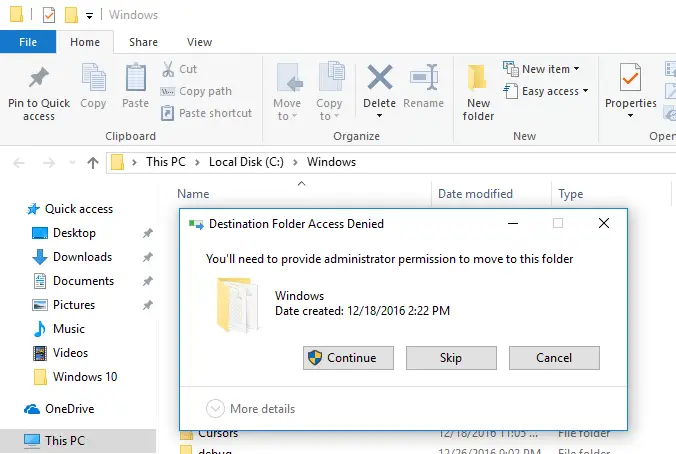The image size is (676, 454).
Task: Click Cancel in the dialog
Action: click(x=554, y=358)
